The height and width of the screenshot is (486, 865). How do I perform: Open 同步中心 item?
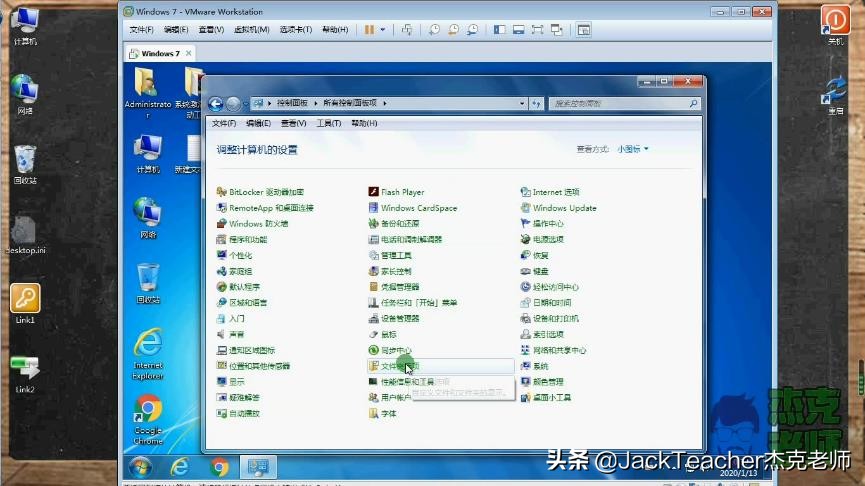[x=390, y=350]
